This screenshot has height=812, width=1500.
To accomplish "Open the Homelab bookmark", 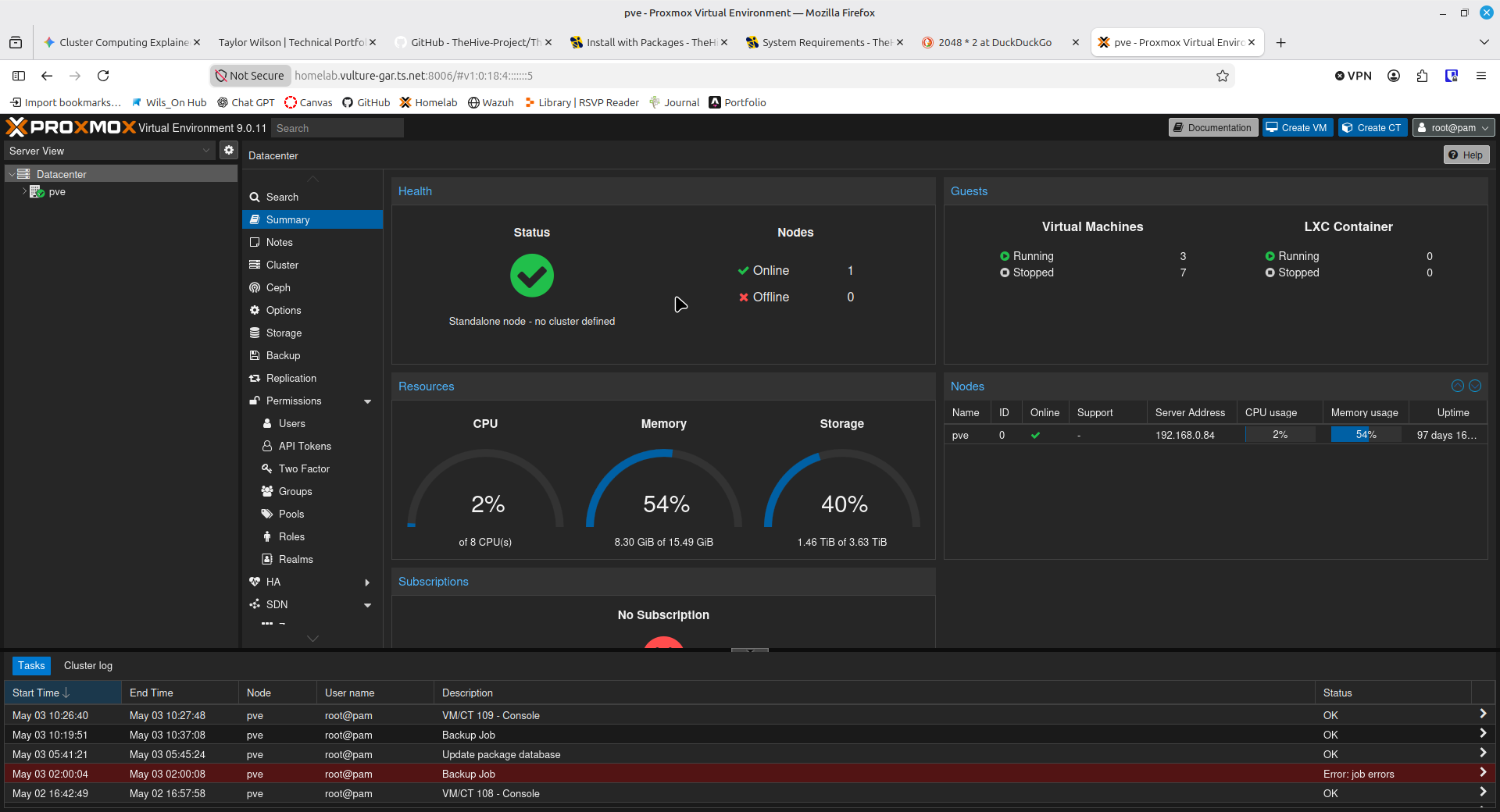I will point(428,102).
